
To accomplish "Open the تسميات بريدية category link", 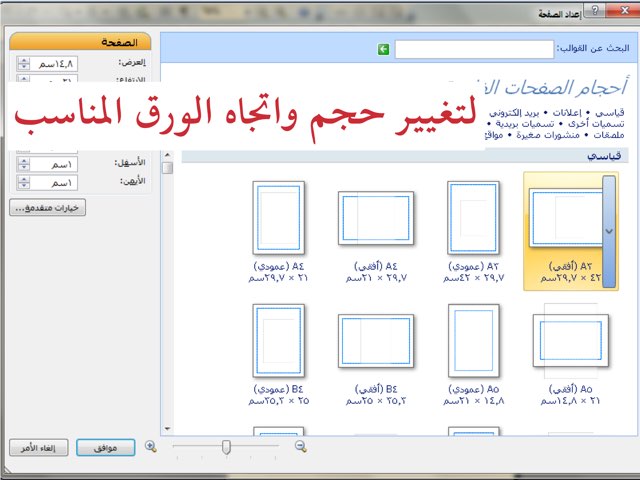I will click(x=524, y=123).
